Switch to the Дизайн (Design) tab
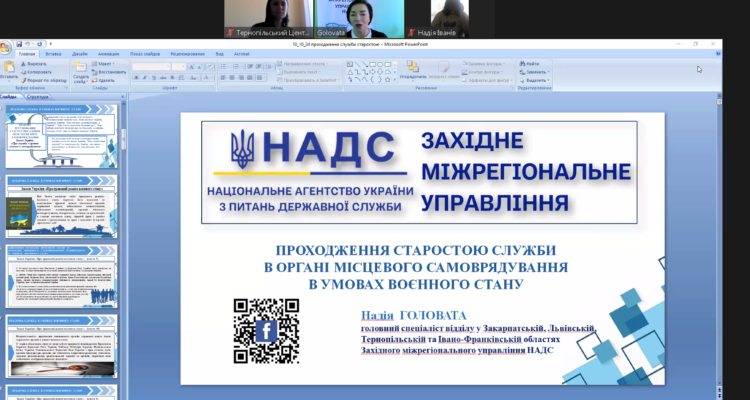The height and width of the screenshot is (400, 750). 80,54
